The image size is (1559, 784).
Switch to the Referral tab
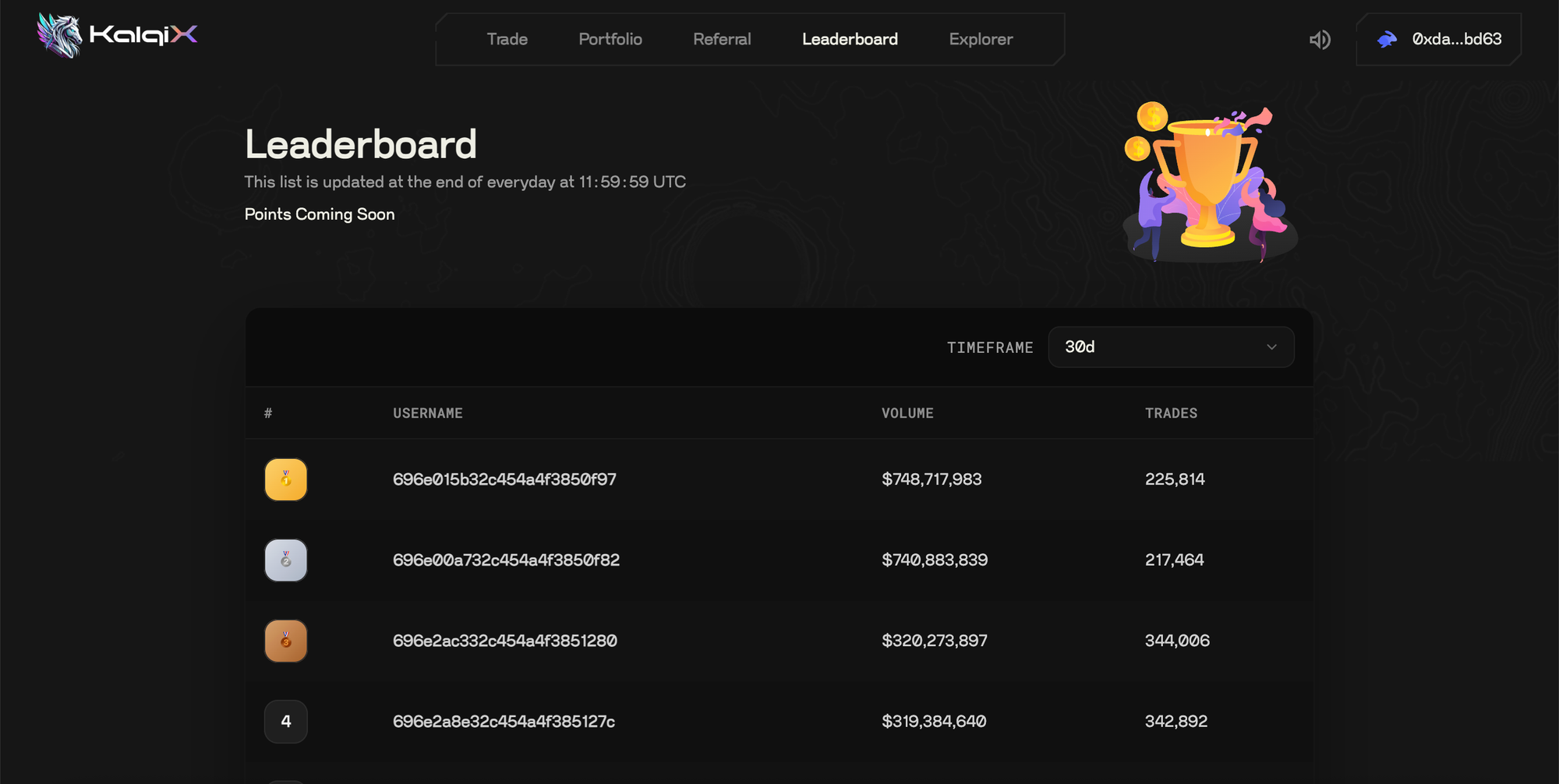pos(722,40)
